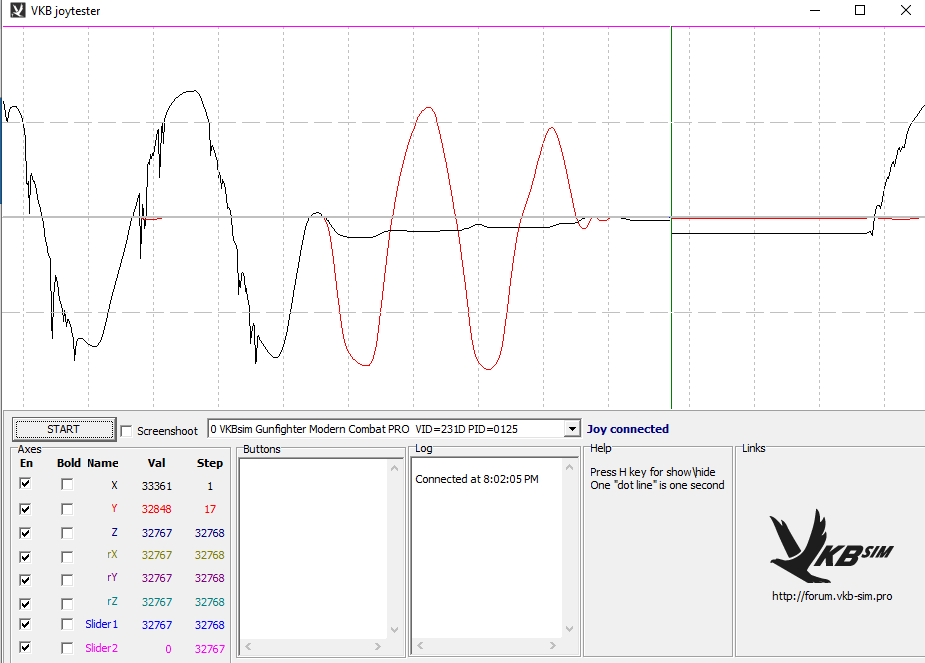Open the joystick device dropdown
The width and height of the screenshot is (925, 663).
572,429
